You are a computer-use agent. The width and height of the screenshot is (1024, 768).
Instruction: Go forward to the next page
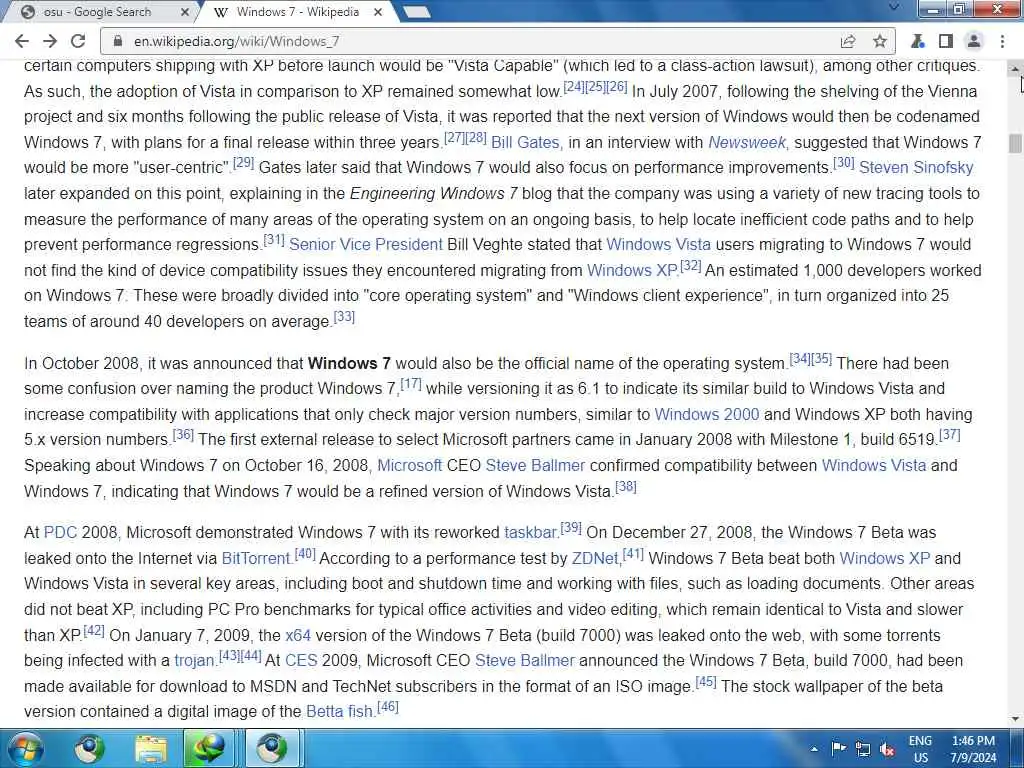[x=50, y=41]
